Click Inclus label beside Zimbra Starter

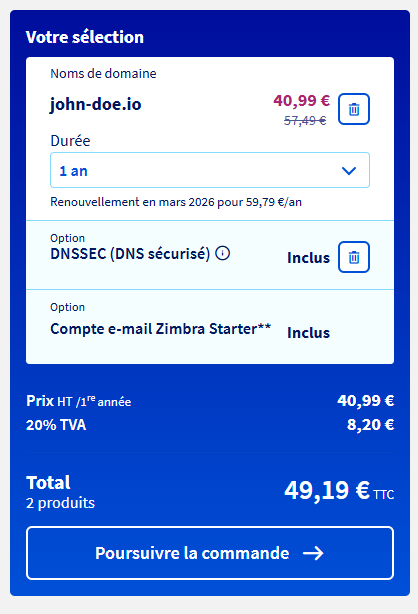[x=308, y=332]
